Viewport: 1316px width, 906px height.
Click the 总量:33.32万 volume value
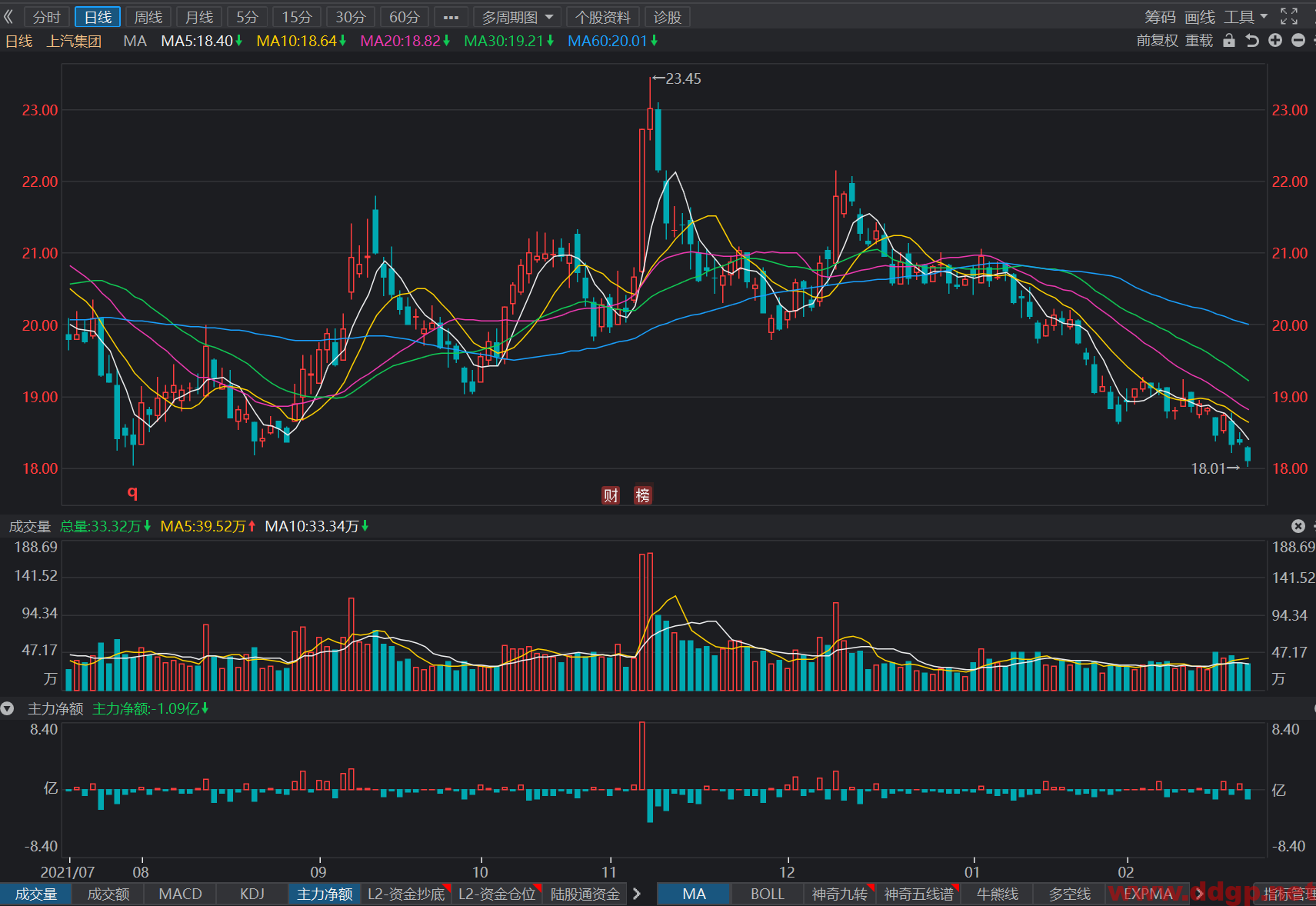tap(105, 526)
